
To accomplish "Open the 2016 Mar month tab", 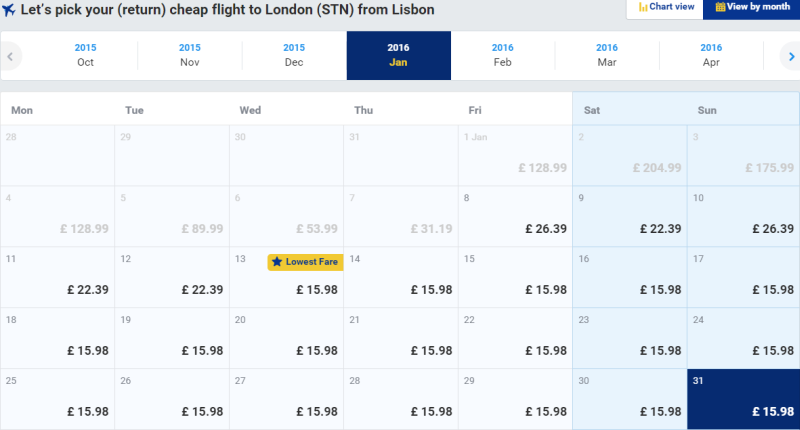I will (x=607, y=55).
